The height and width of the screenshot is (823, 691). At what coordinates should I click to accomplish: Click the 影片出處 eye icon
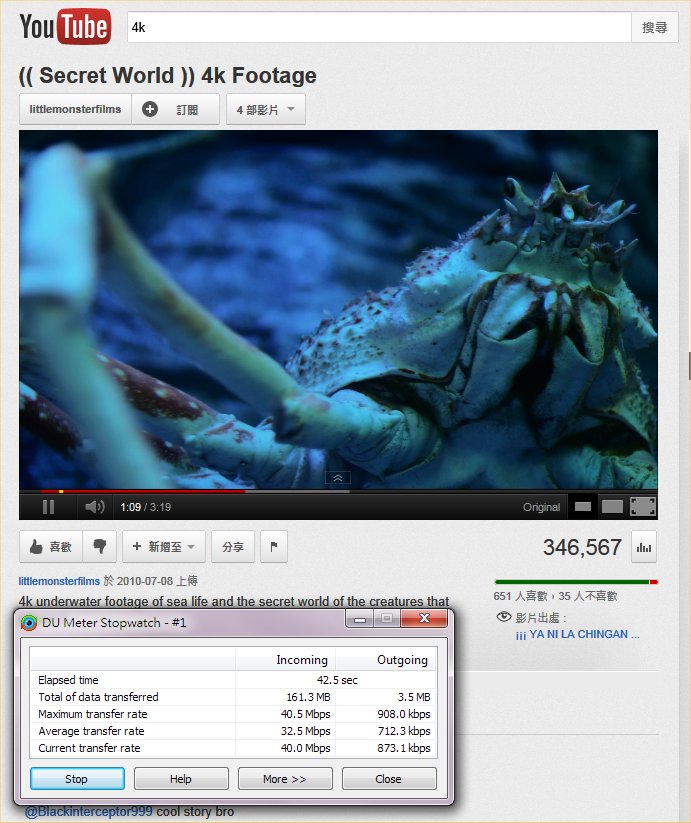point(504,617)
